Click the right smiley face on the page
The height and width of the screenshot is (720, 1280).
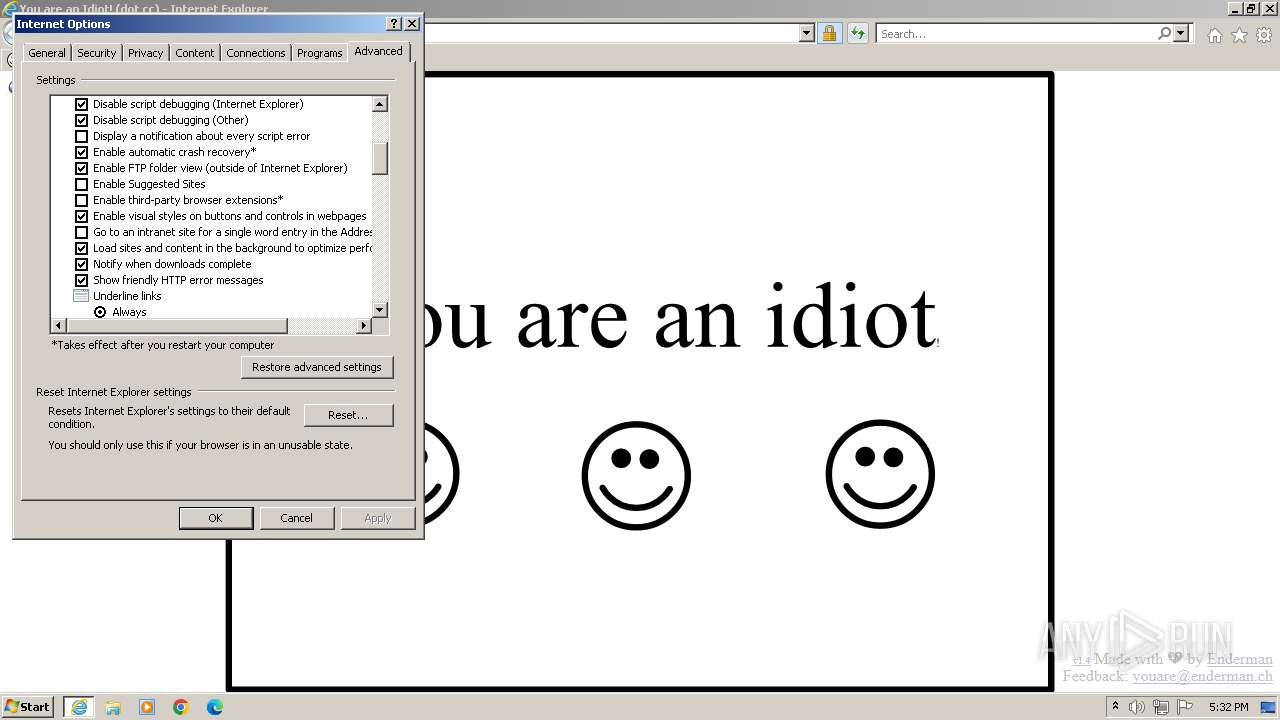pyautogui.click(x=880, y=475)
